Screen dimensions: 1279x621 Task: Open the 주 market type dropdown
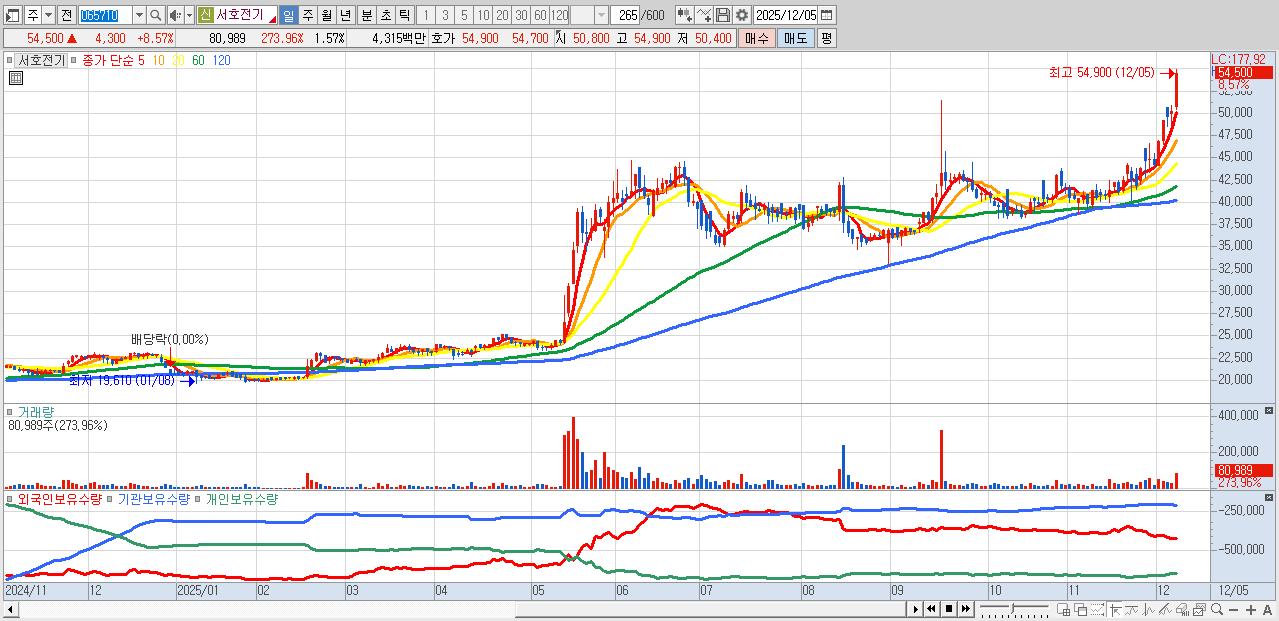48,15
